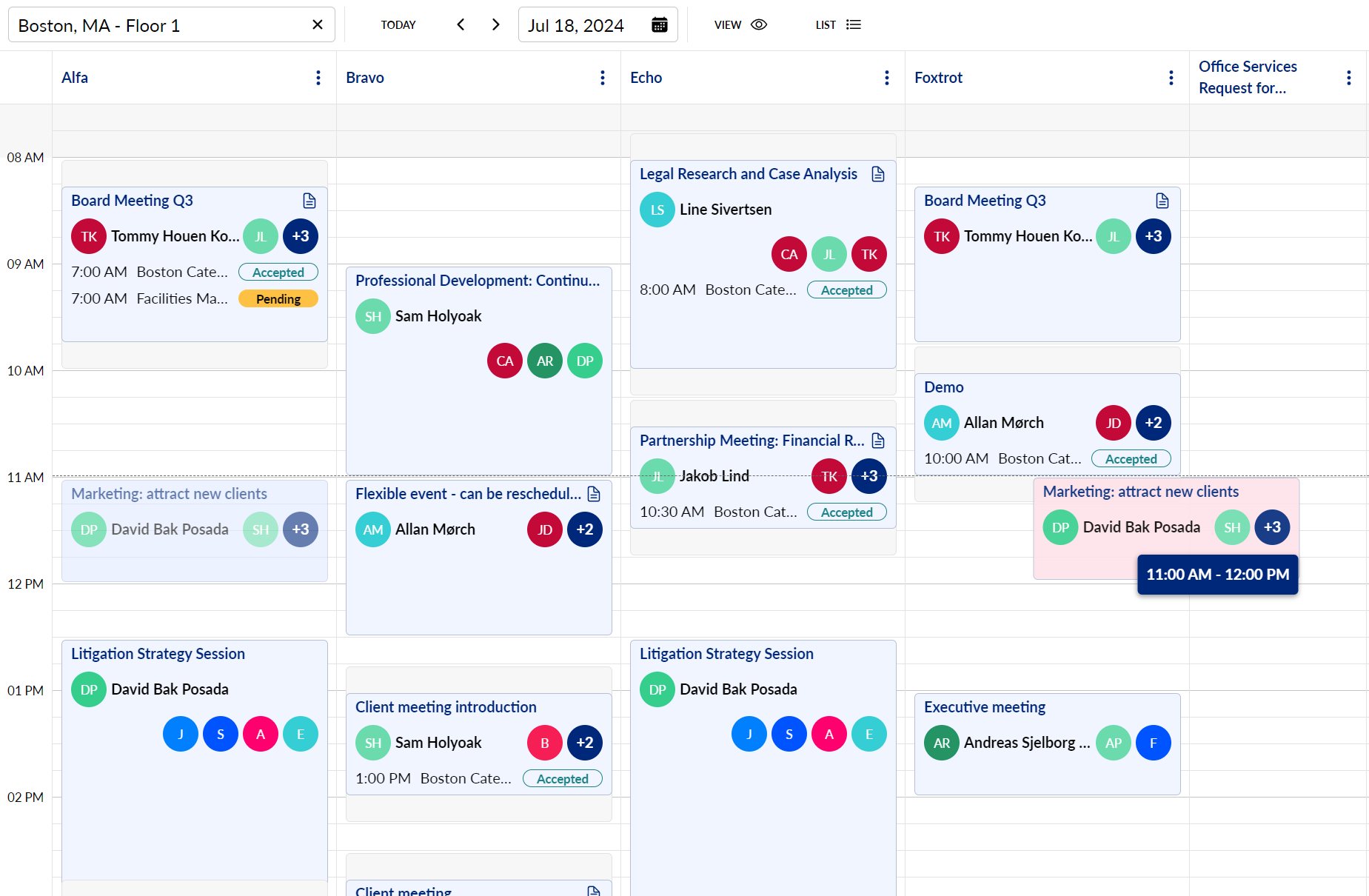This screenshot has width=1369, height=896.
Task: Switch to LIST view
Action: [838, 24]
